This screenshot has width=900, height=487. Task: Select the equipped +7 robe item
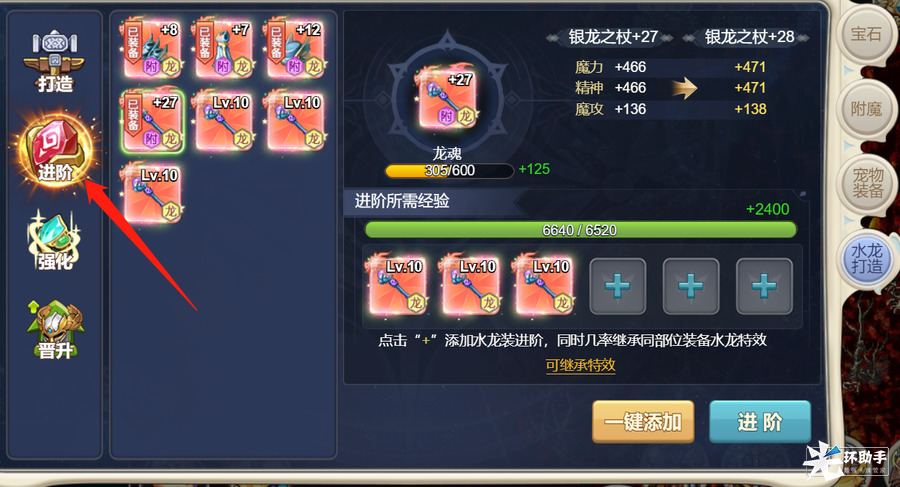click(224, 48)
